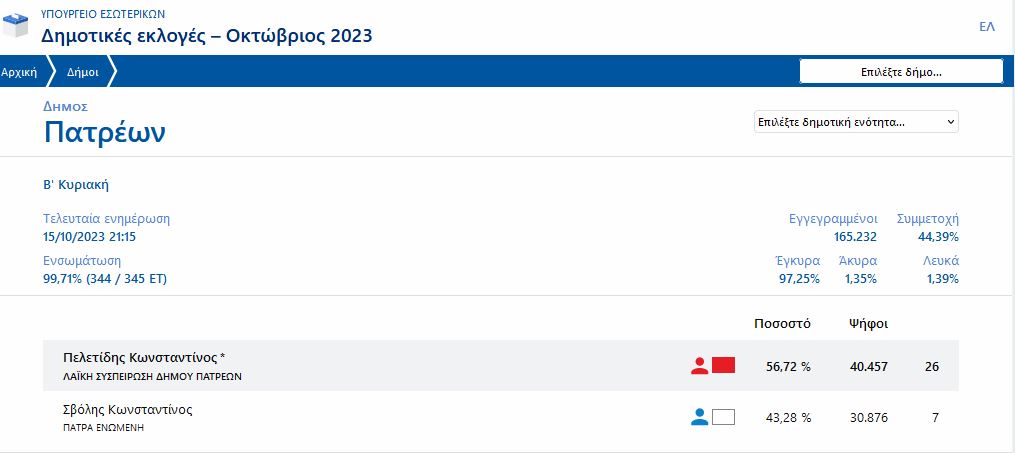Screen dimensions: 1015x453
Task: Click the red color swatch for Πελετίδης
Action: (723, 366)
